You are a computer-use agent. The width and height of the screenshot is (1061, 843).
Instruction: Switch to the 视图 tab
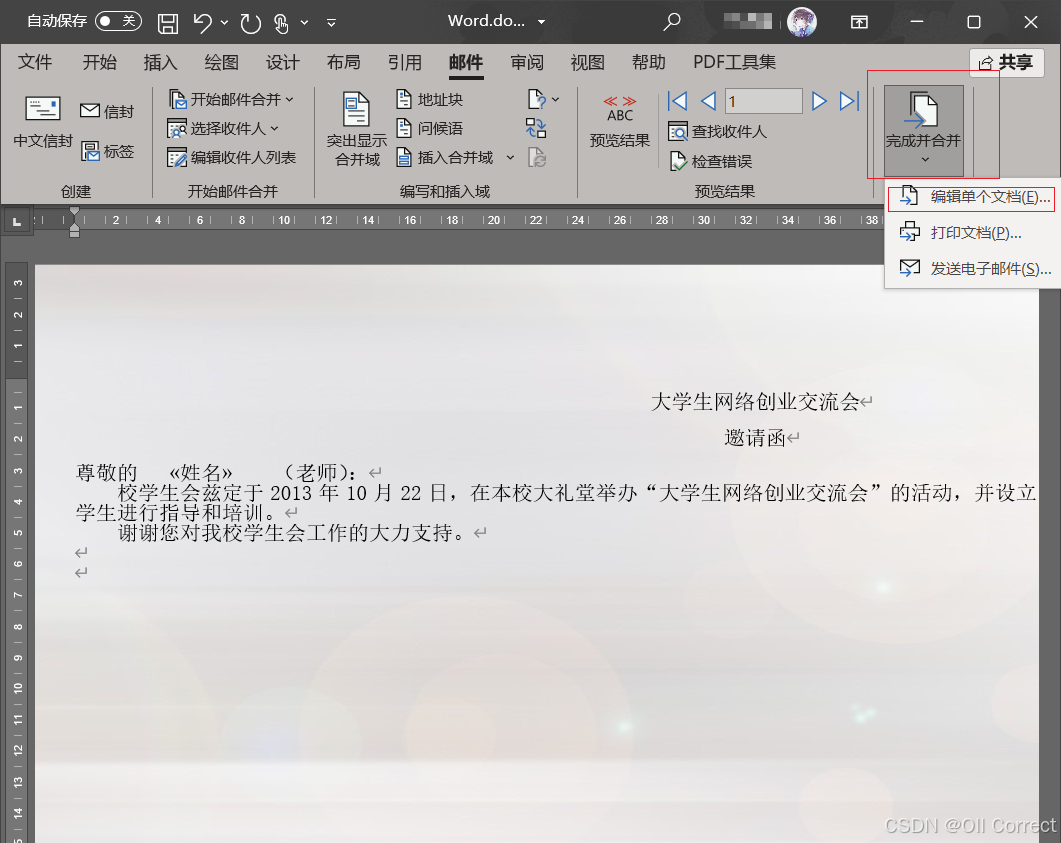point(587,62)
